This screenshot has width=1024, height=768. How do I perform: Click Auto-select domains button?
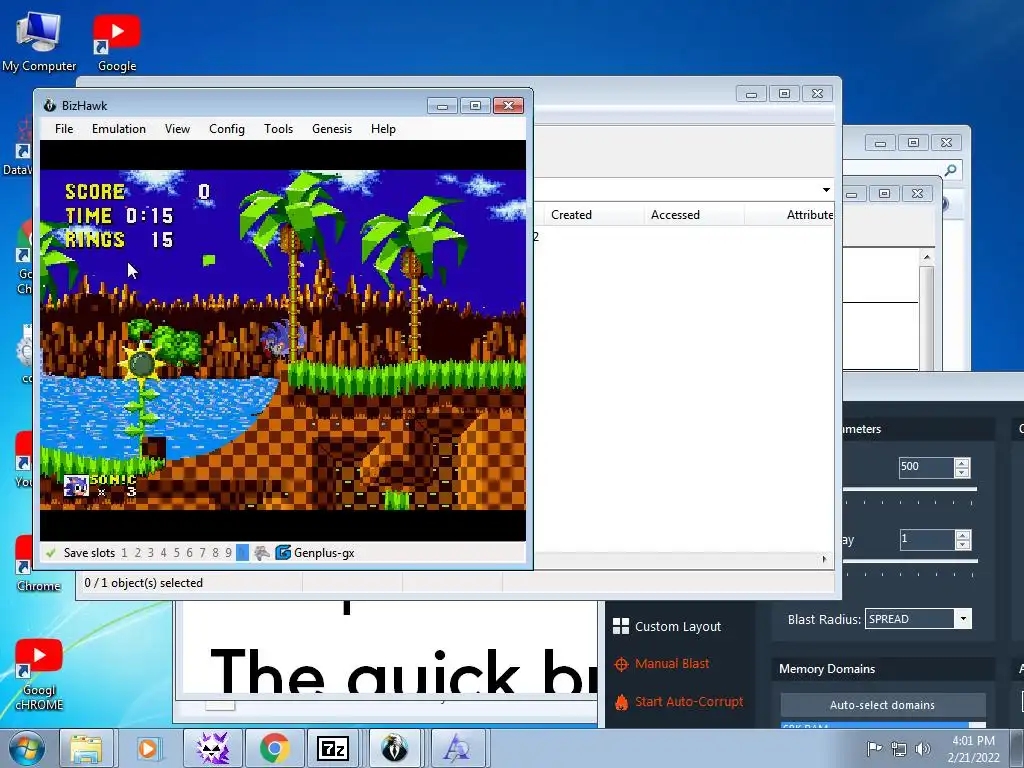(x=882, y=705)
